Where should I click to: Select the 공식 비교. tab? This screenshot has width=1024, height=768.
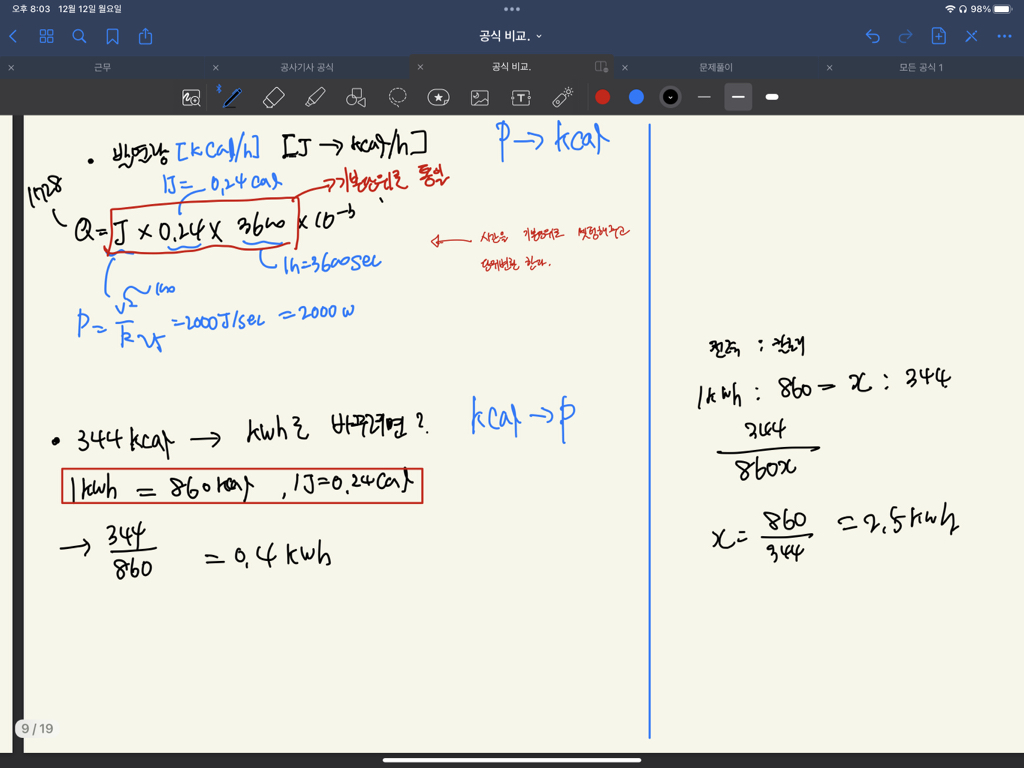[511, 67]
